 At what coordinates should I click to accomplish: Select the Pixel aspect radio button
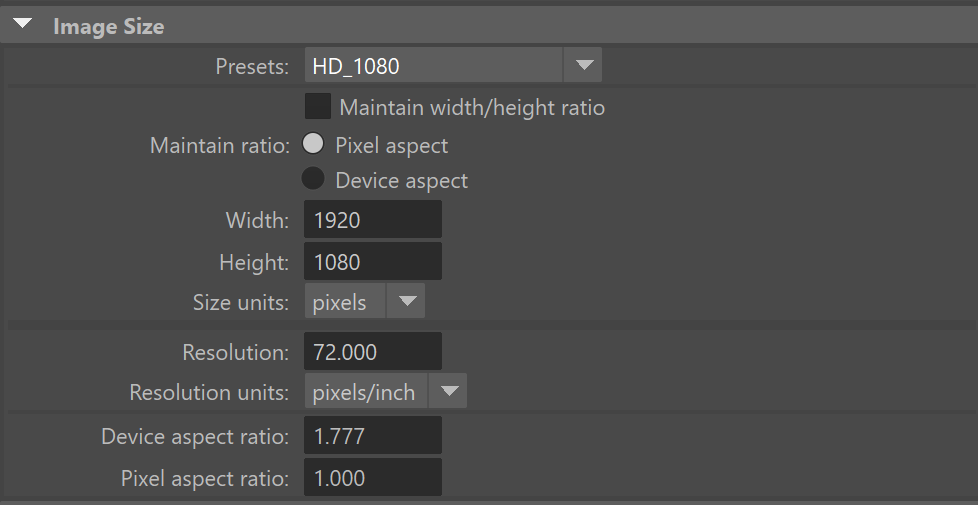314,143
